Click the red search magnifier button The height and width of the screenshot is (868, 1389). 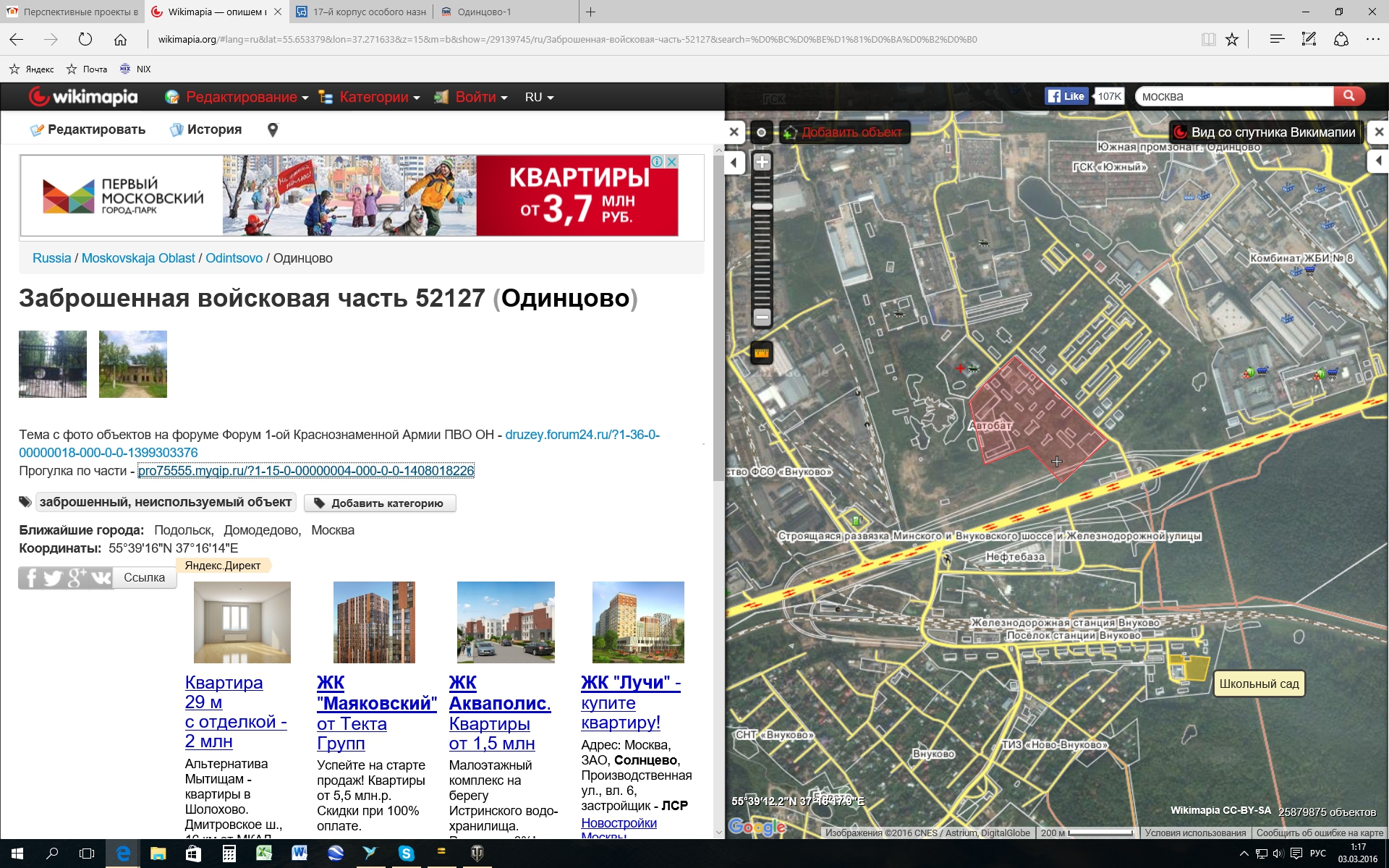pyautogui.click(x=1348, y=96)
